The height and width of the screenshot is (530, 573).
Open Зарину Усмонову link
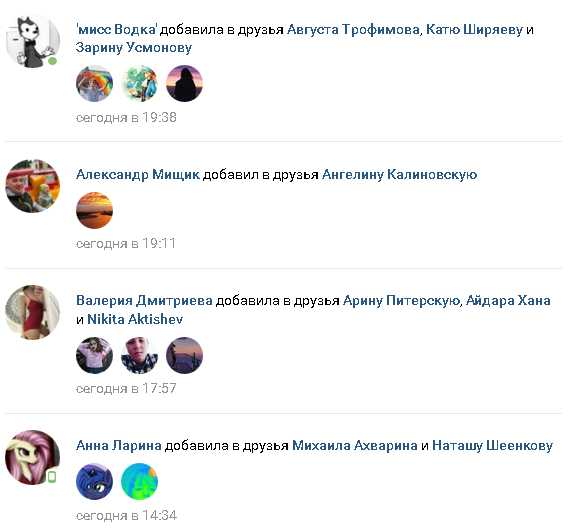[134, 48]
